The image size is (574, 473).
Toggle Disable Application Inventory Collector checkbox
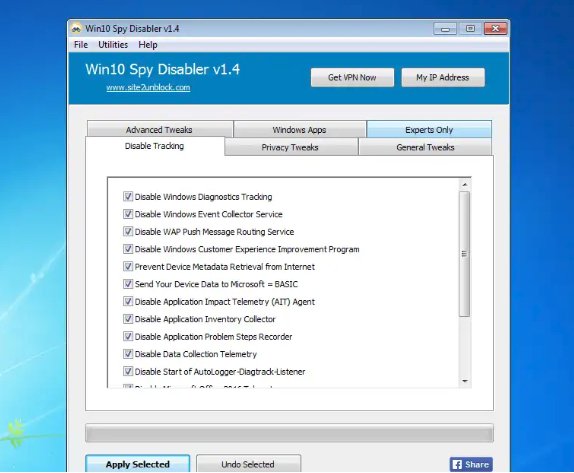click(x=128, y=319)
